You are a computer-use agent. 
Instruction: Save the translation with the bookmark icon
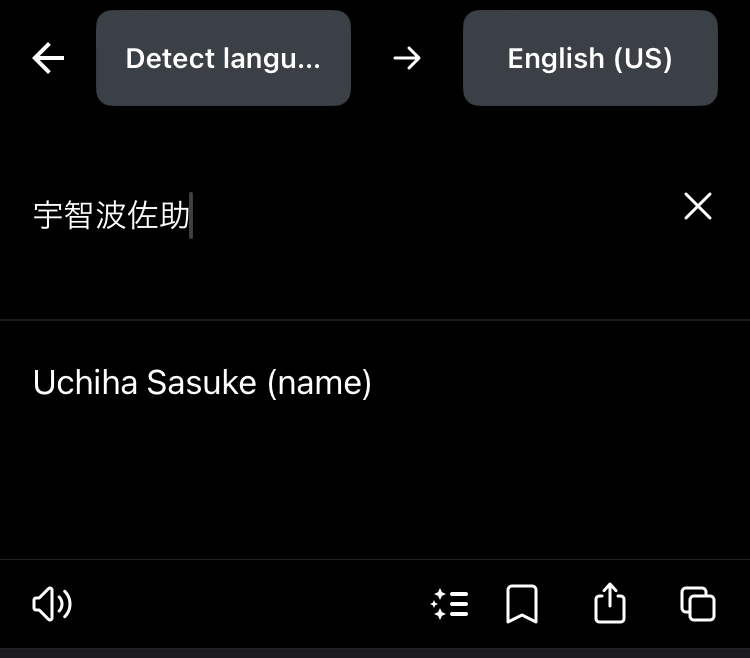coord(522,604)
